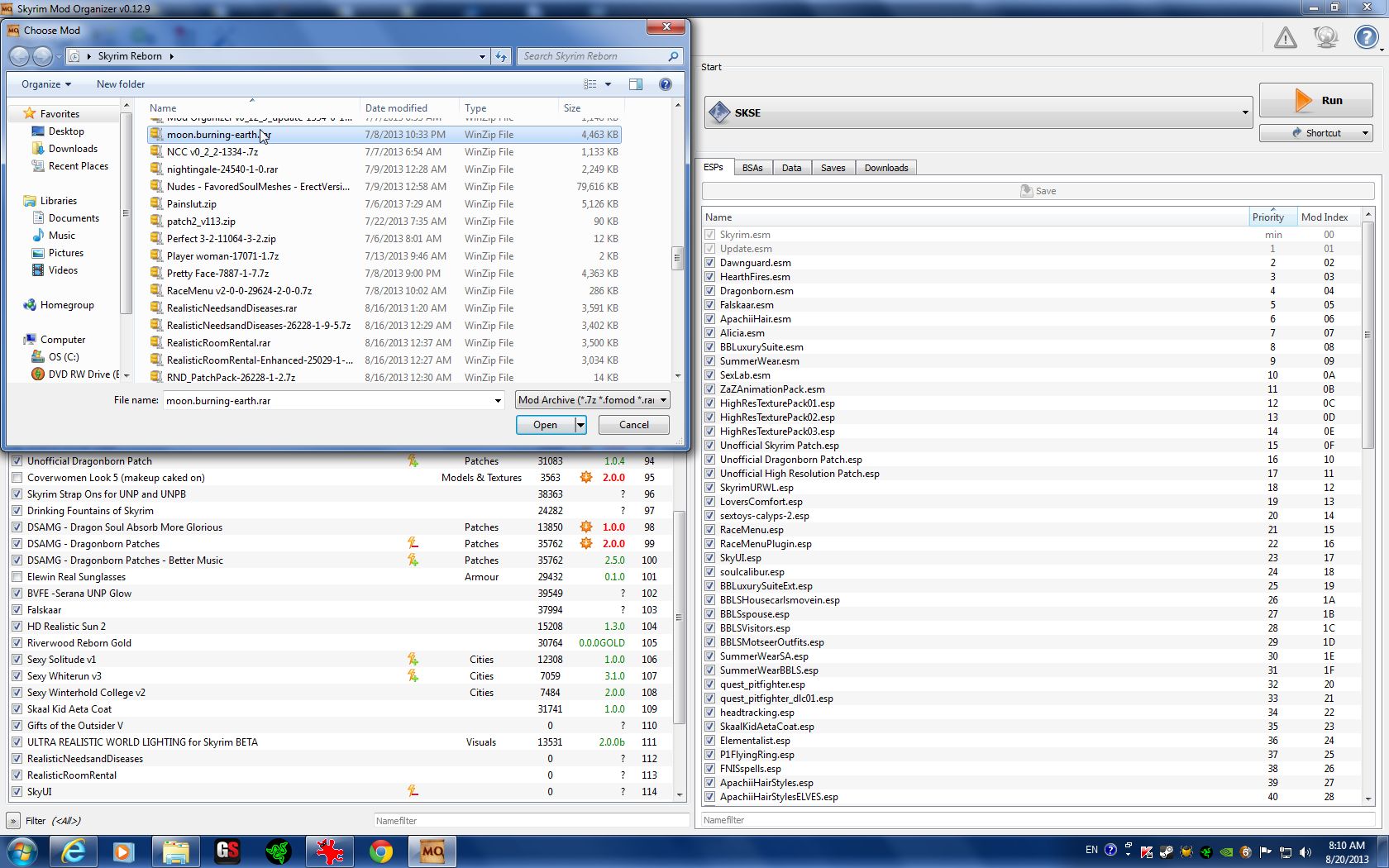Click the refresh icon beside address bar
Screen dimensions: 1389x868
click(x=501, y=56)
